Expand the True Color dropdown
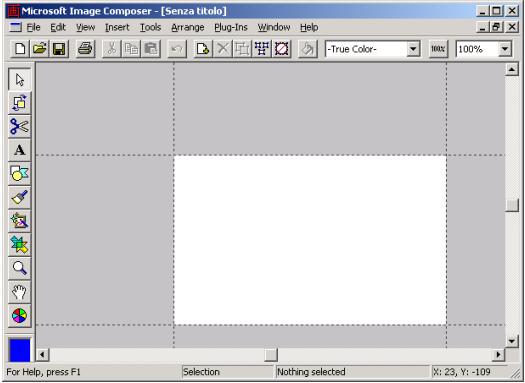Viewport: 525px width, 383px height. point(413,49)
